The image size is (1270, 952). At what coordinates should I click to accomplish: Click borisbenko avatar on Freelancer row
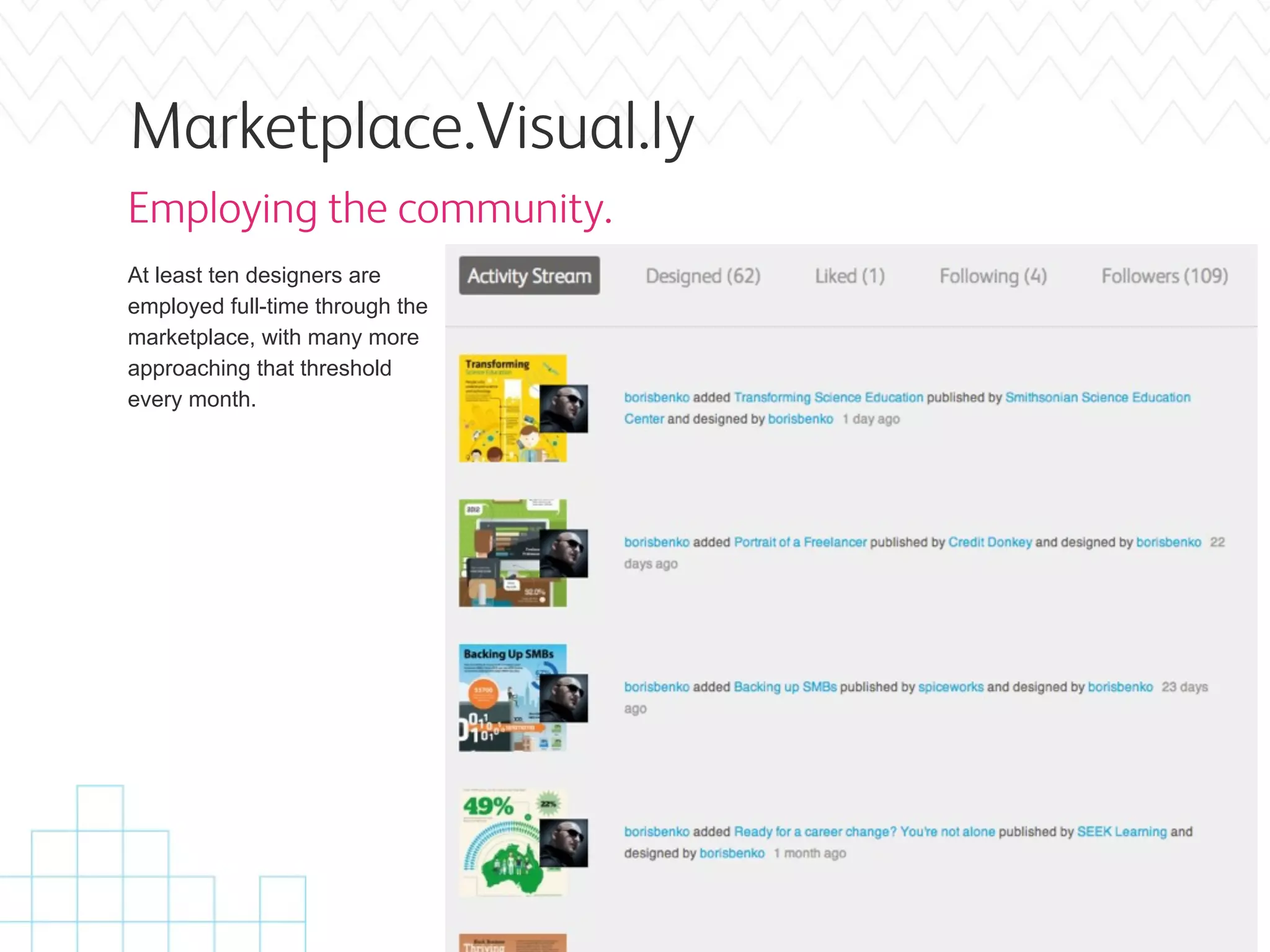coord(564,553)
